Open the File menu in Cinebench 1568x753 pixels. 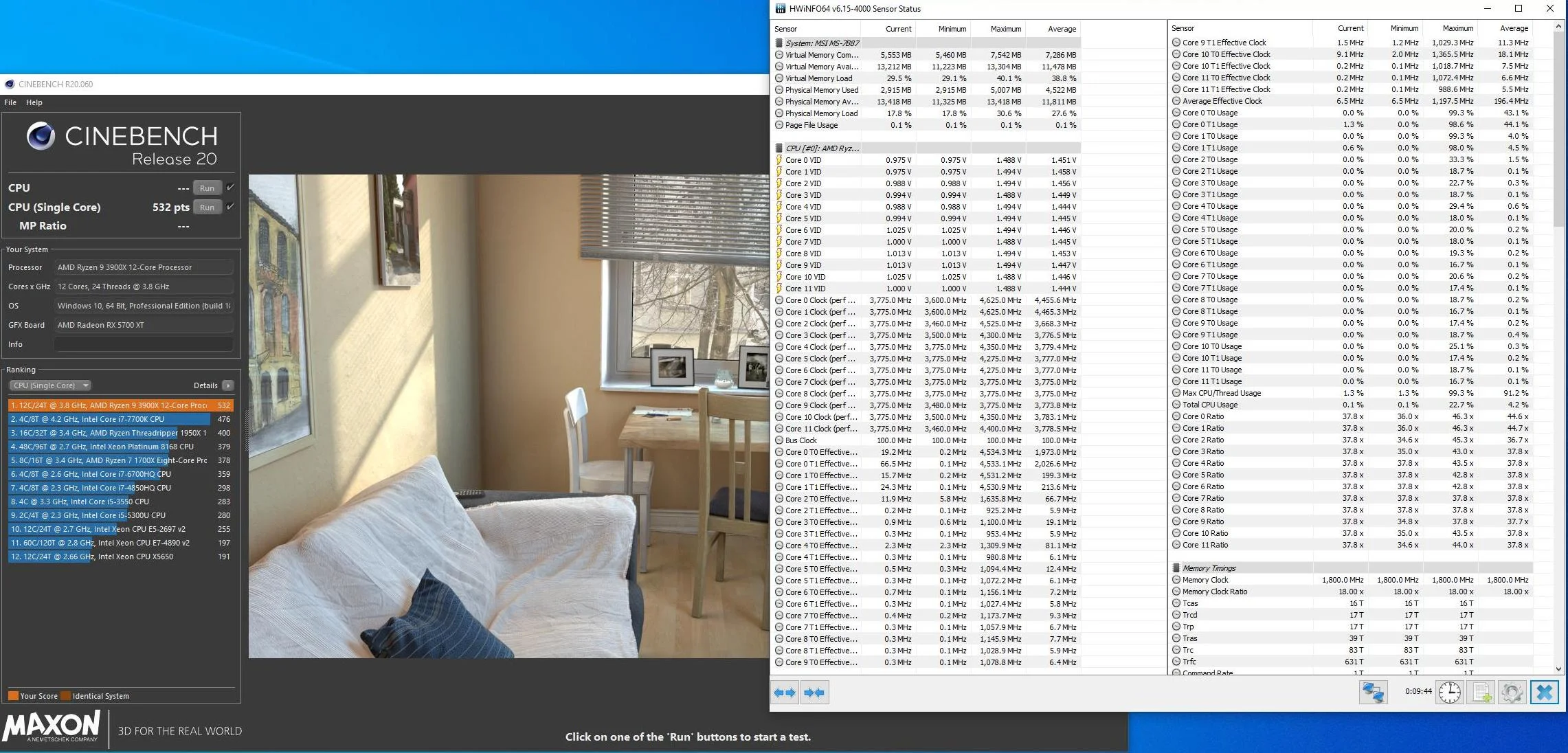(10, 102)
